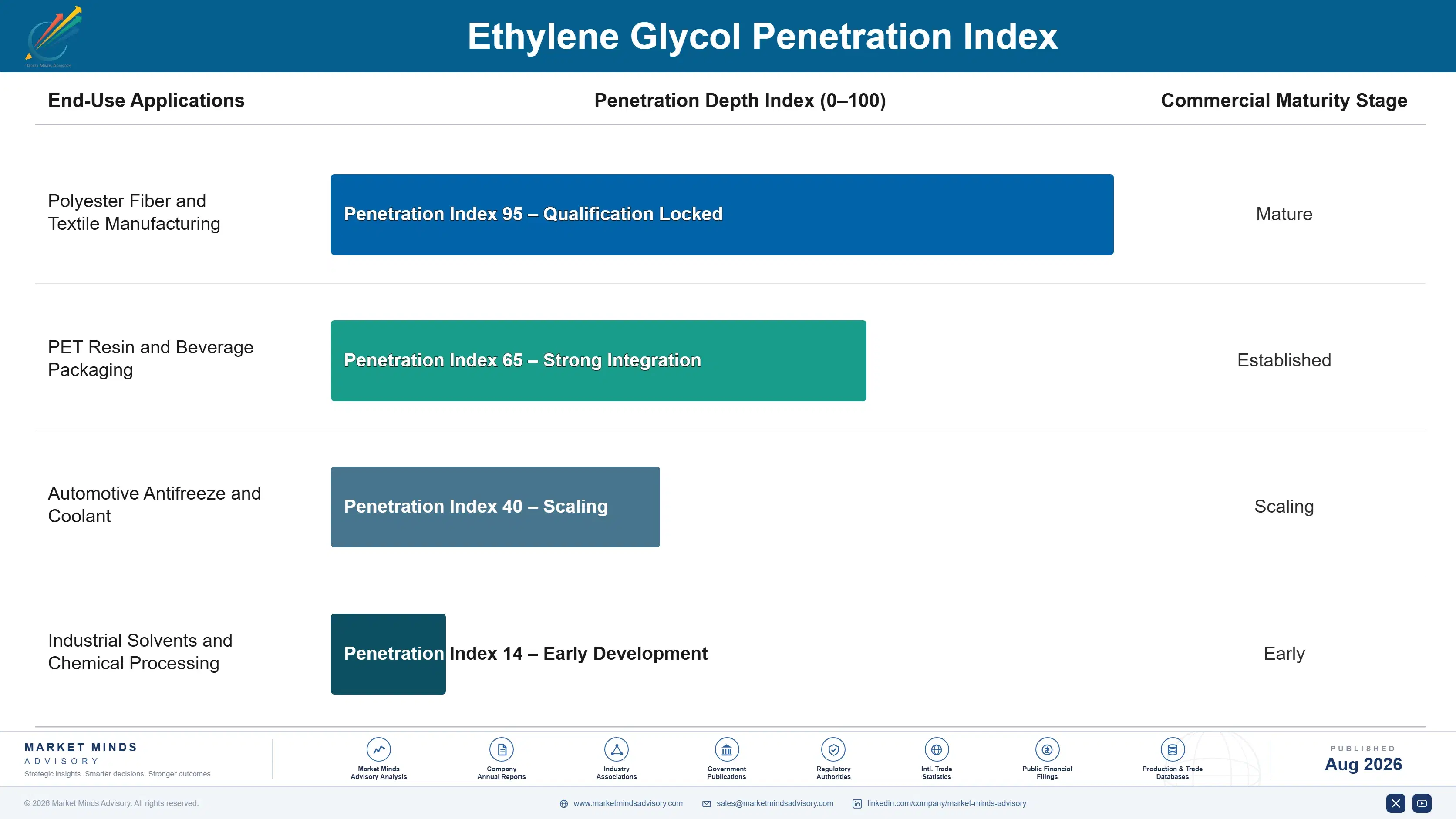Click the Penetration Index 95 blue bar
This screenshot has height=819, width=1456.
722,215
